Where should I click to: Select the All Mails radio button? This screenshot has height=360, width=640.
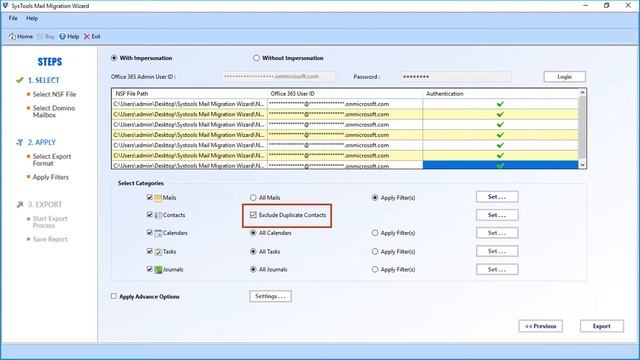tap(253, 198)
